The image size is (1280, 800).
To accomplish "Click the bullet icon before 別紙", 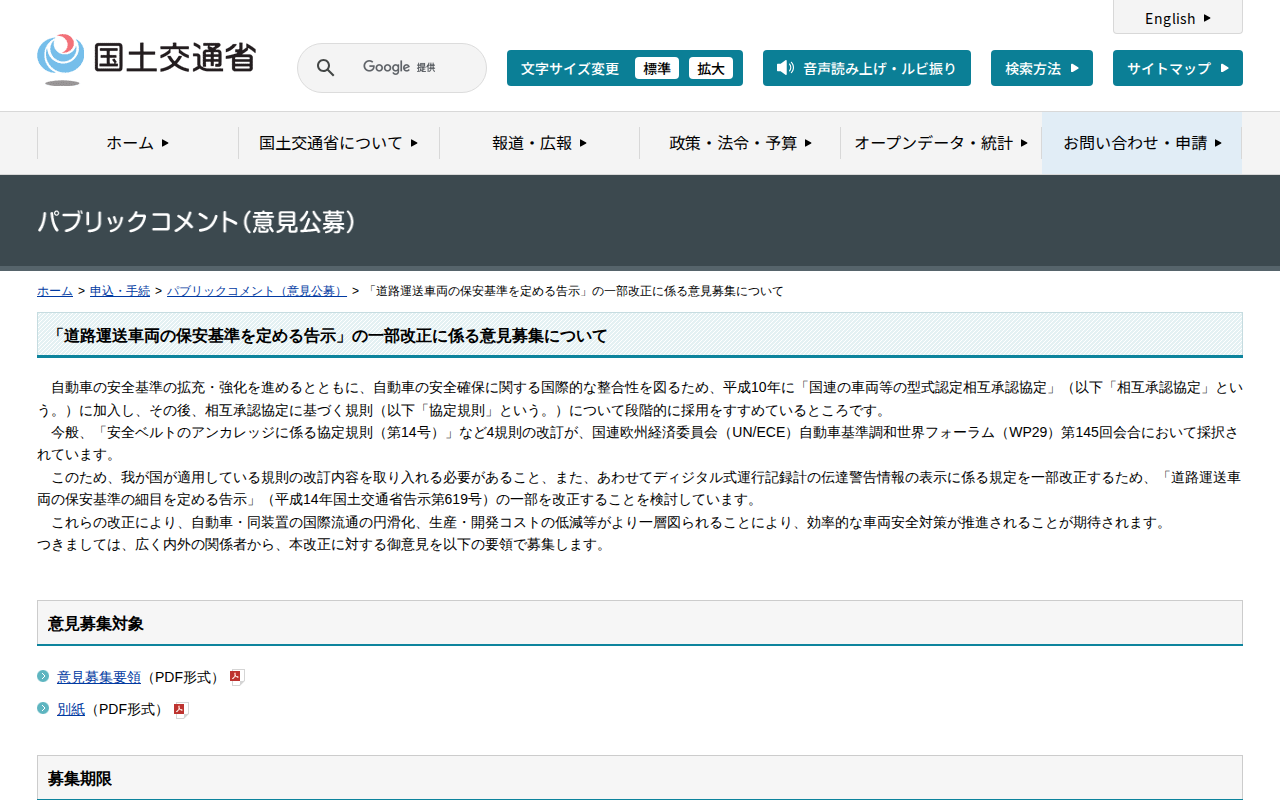I will (43, 709).
